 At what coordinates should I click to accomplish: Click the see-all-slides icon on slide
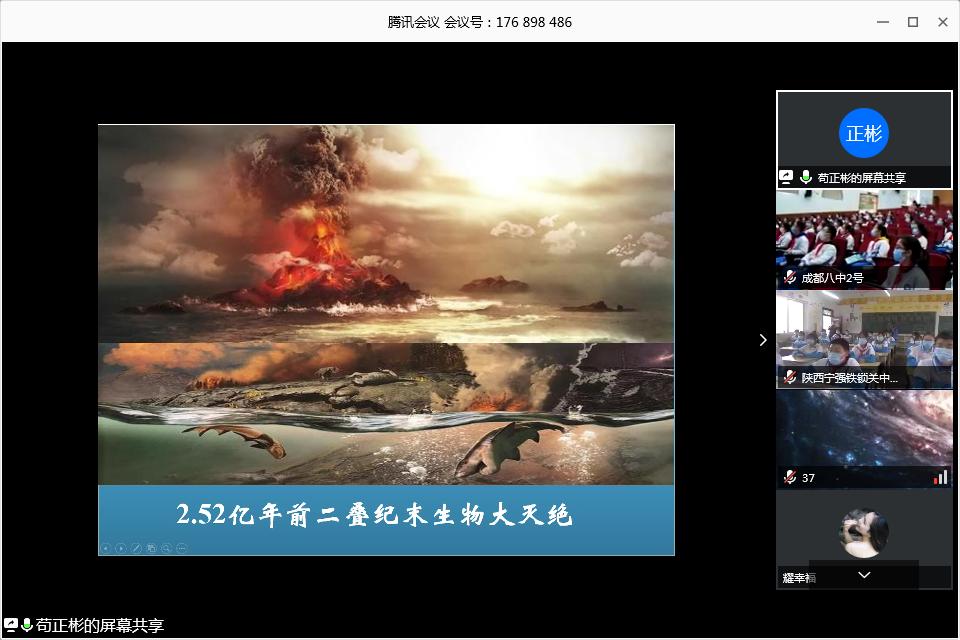tap(151, 548)
